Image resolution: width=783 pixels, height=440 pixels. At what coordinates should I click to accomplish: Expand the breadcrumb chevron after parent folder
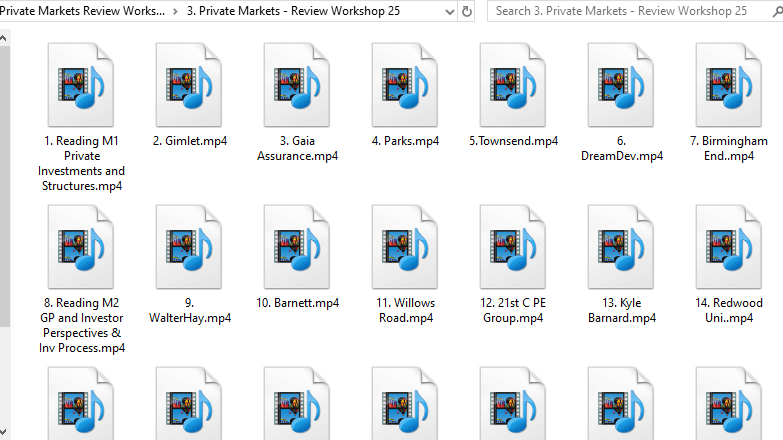tap(176, 11)
